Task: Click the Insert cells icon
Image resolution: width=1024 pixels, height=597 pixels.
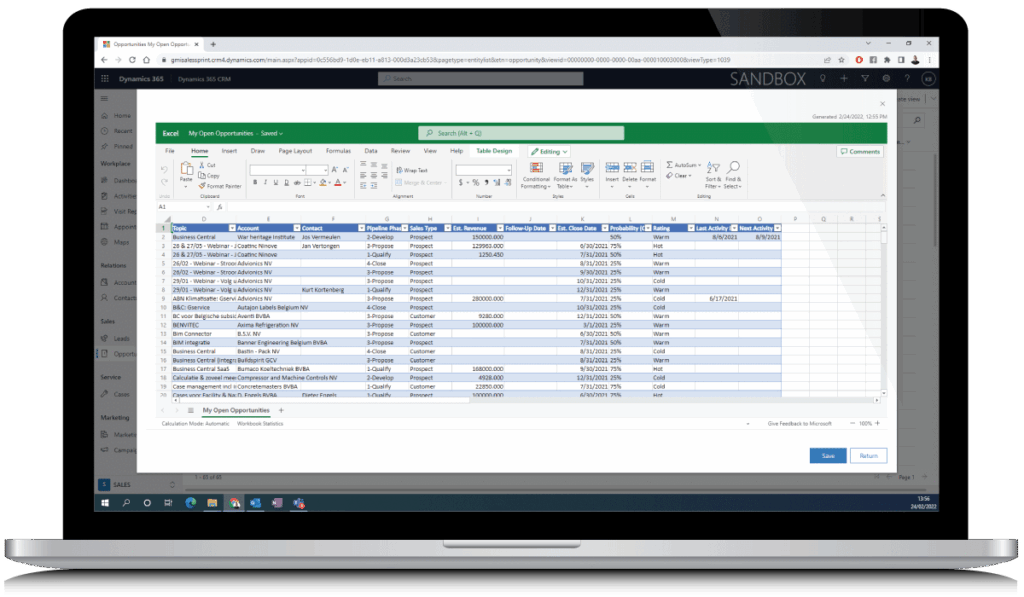Action: [611, 168]
